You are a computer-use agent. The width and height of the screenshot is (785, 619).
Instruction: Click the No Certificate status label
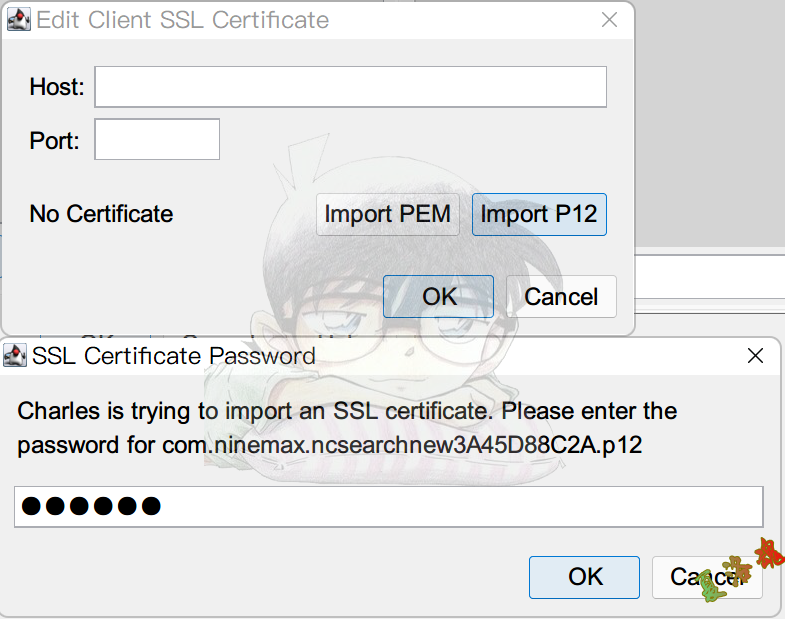(x=101, y=213)
